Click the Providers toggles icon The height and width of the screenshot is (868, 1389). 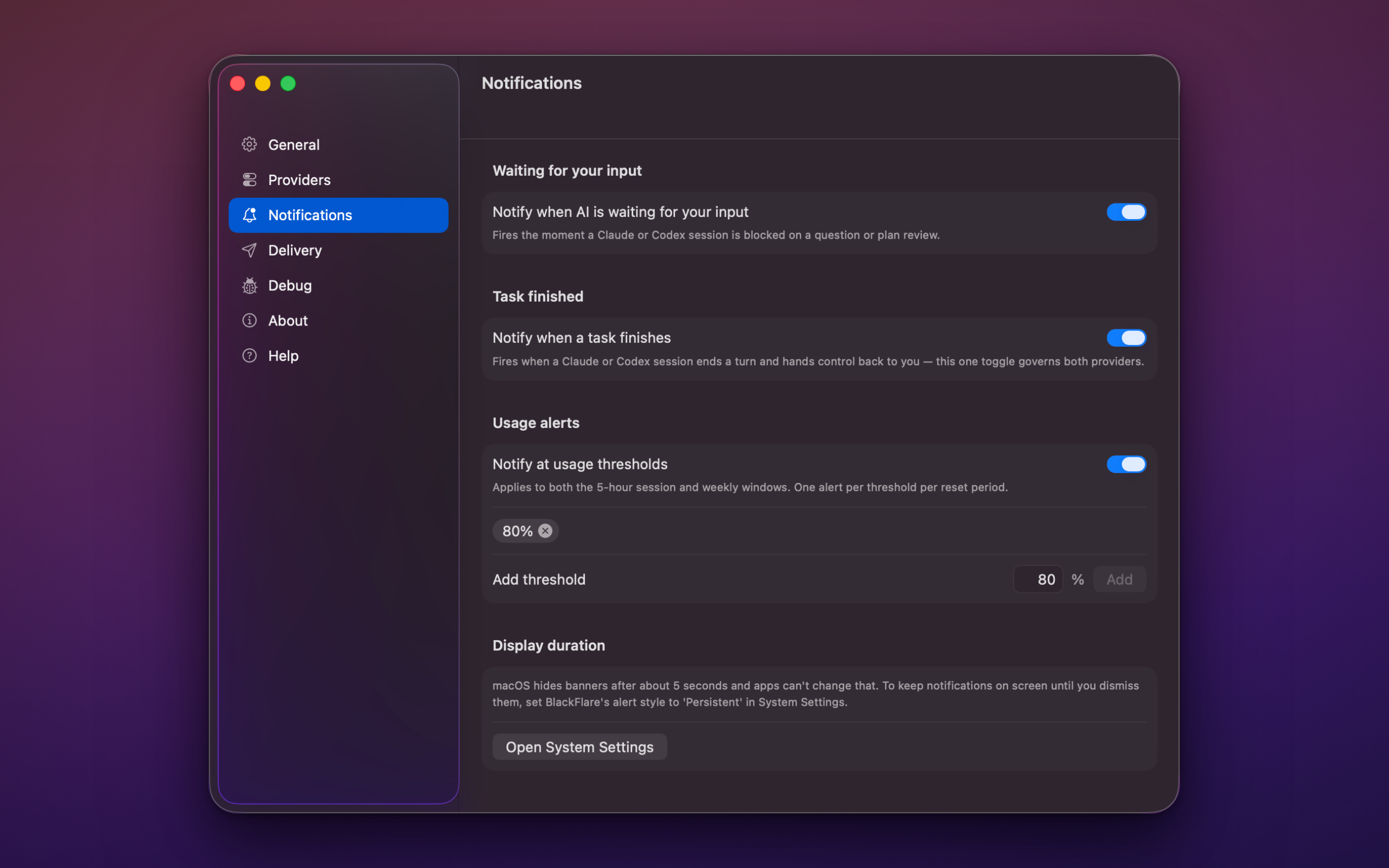(x=249, y=180)
